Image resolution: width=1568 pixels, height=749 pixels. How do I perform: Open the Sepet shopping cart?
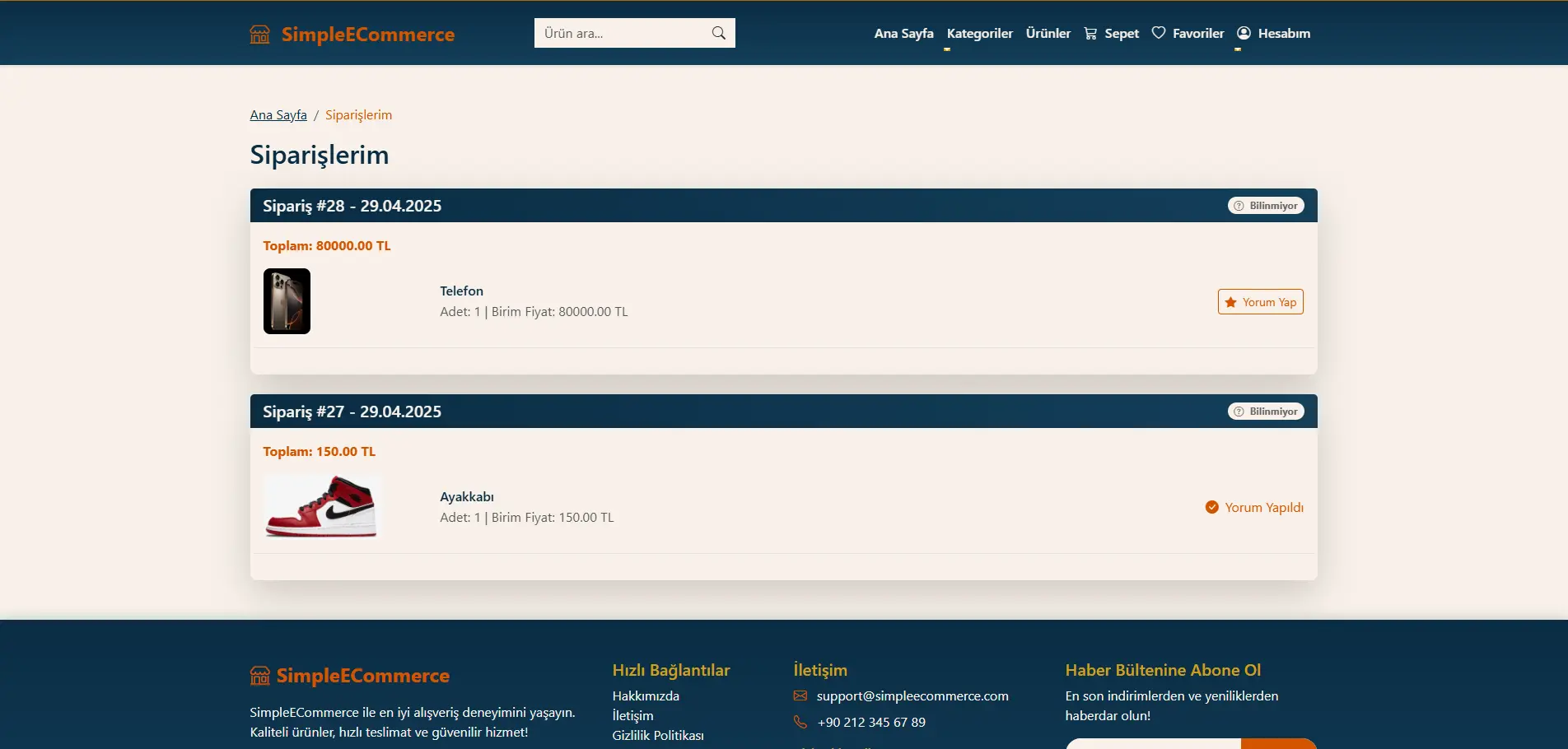tap(1111, 34)
